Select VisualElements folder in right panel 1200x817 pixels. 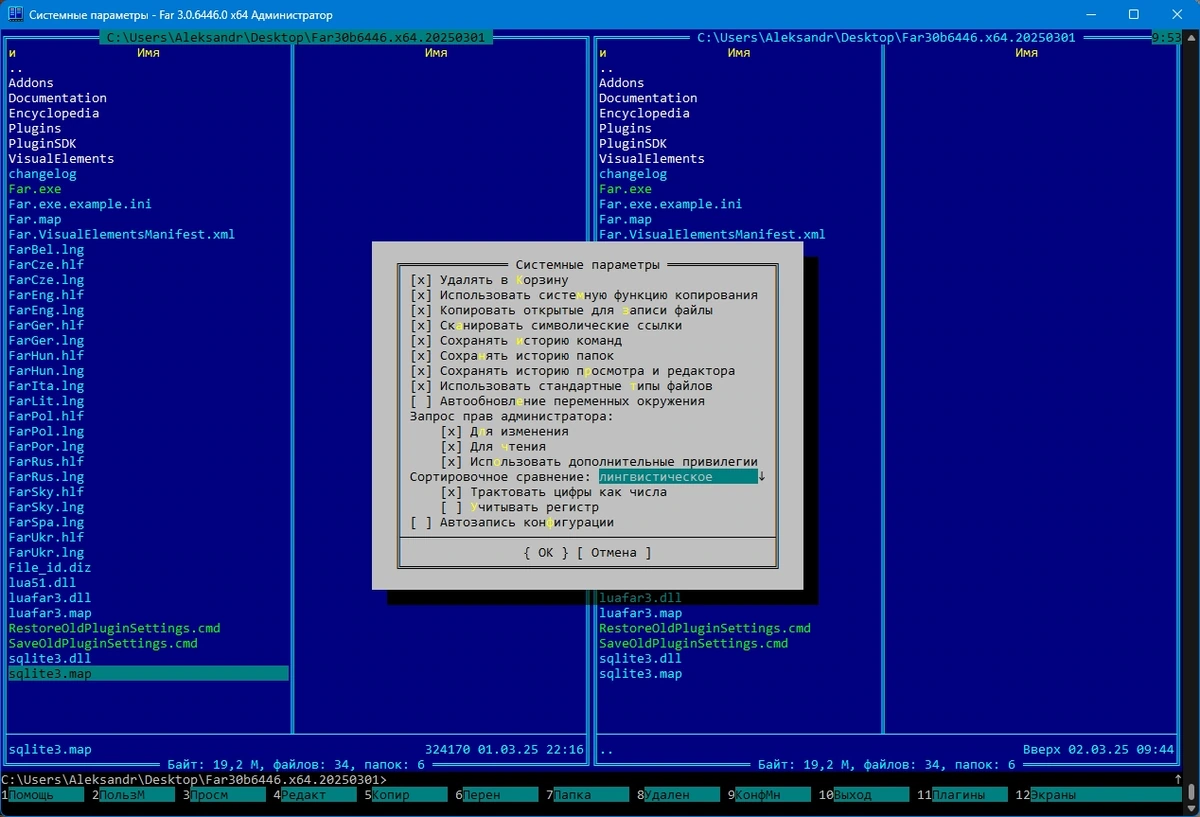(652, 158)
